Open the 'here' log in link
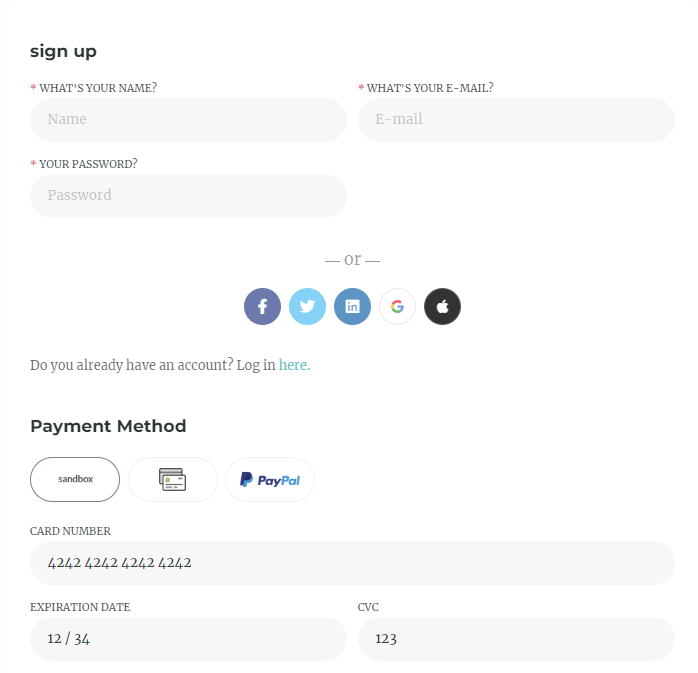This screenshot has height=673, width=698. click(x=294, y=365)
